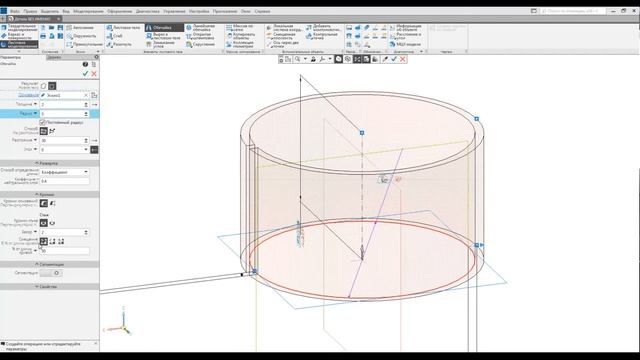Select the Массив по сетке tool
The height and width of the screenshot is (360, 640).
click(240, 27)
